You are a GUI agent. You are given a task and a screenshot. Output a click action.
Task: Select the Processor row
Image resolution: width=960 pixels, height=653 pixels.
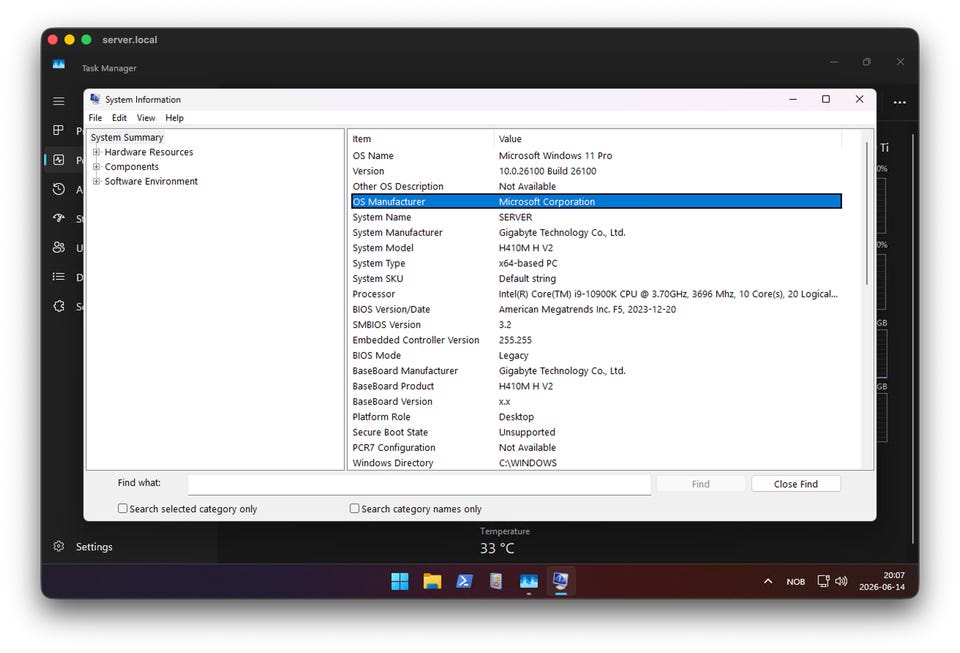596,294
